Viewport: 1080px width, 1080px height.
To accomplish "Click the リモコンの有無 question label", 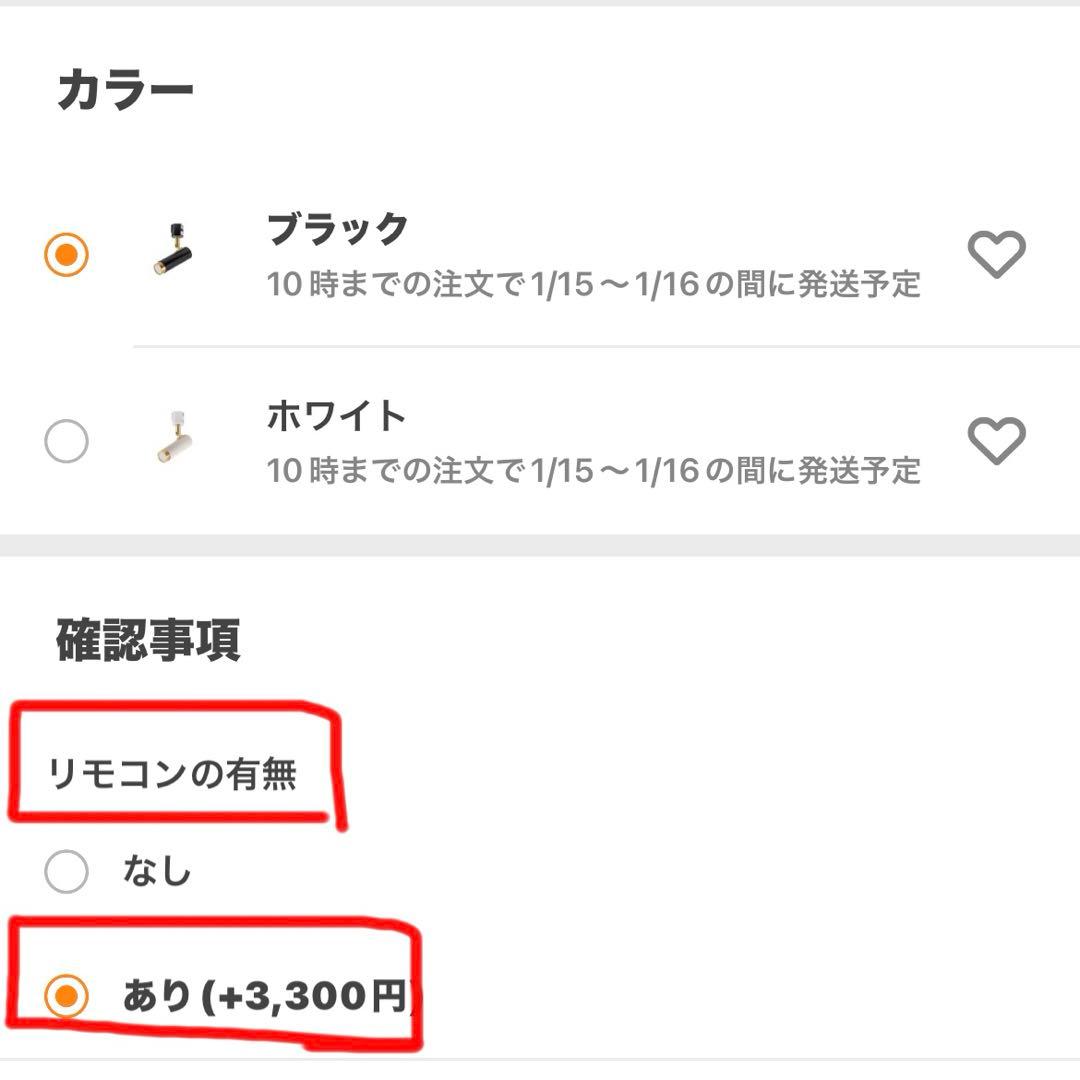I will tap(172, 774).
